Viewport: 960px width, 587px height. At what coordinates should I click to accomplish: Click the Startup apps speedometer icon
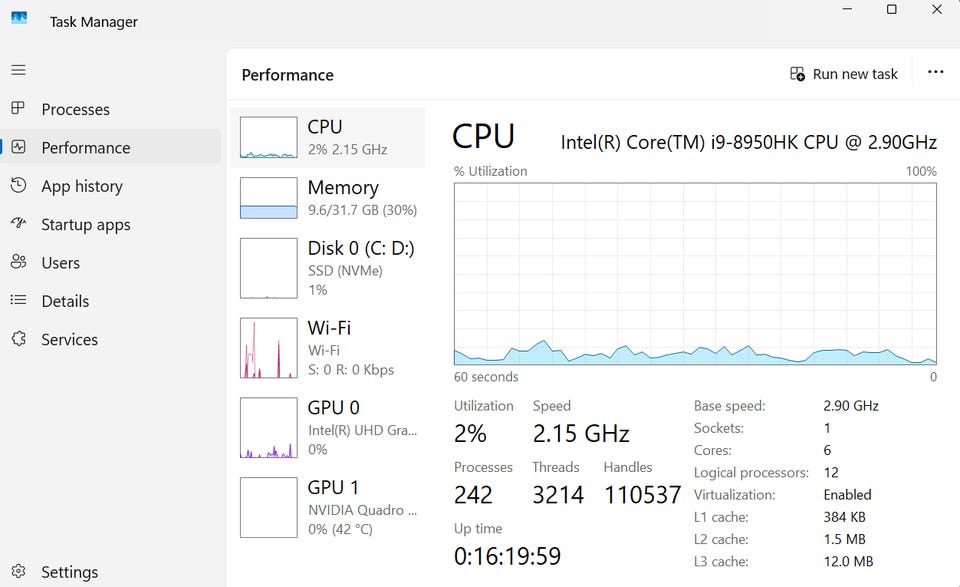tap(18, 224)
